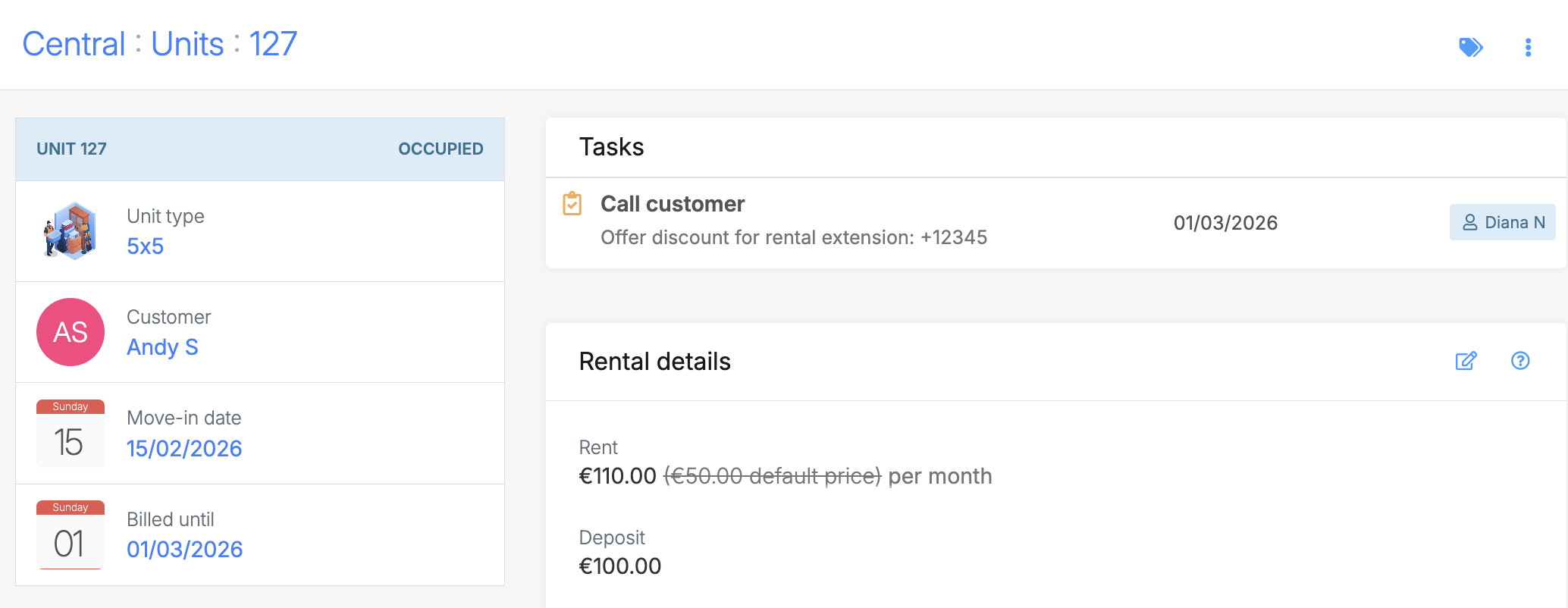The height and width of the screenshot is (608, 1568).
Task: Open customer Andy S profile link
Action: [162, 347]
